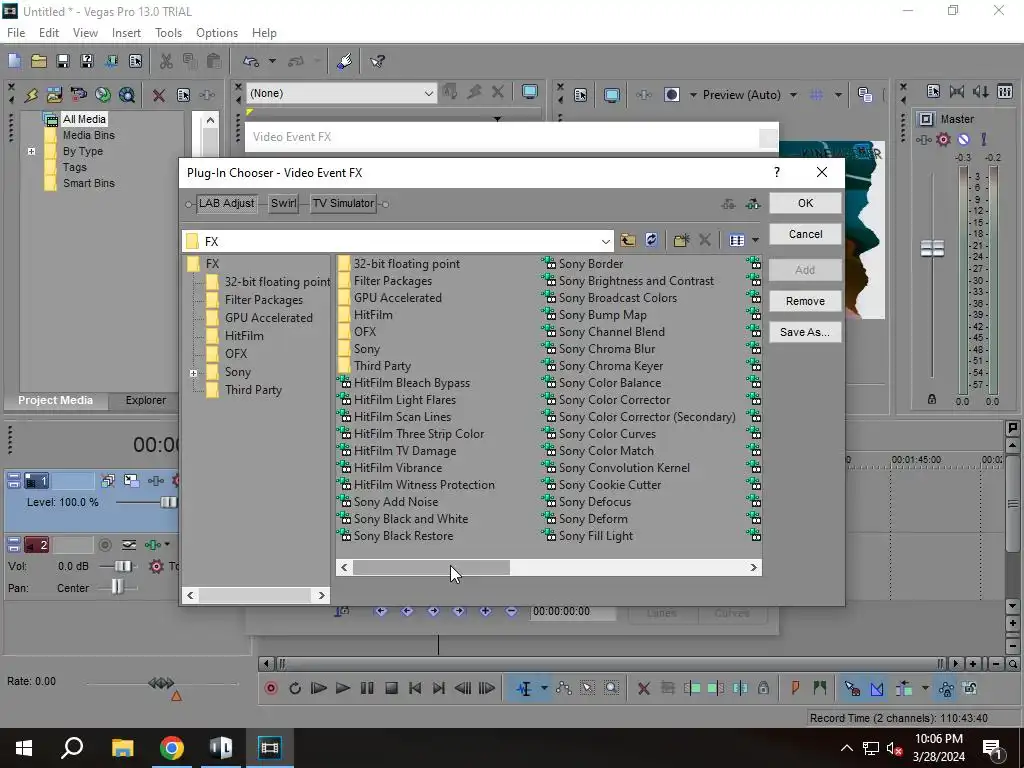The width and height of the screenshot is (1024, 768).
Task: Open the (None) preset dropdown
Action: click(x=428, y=93)
